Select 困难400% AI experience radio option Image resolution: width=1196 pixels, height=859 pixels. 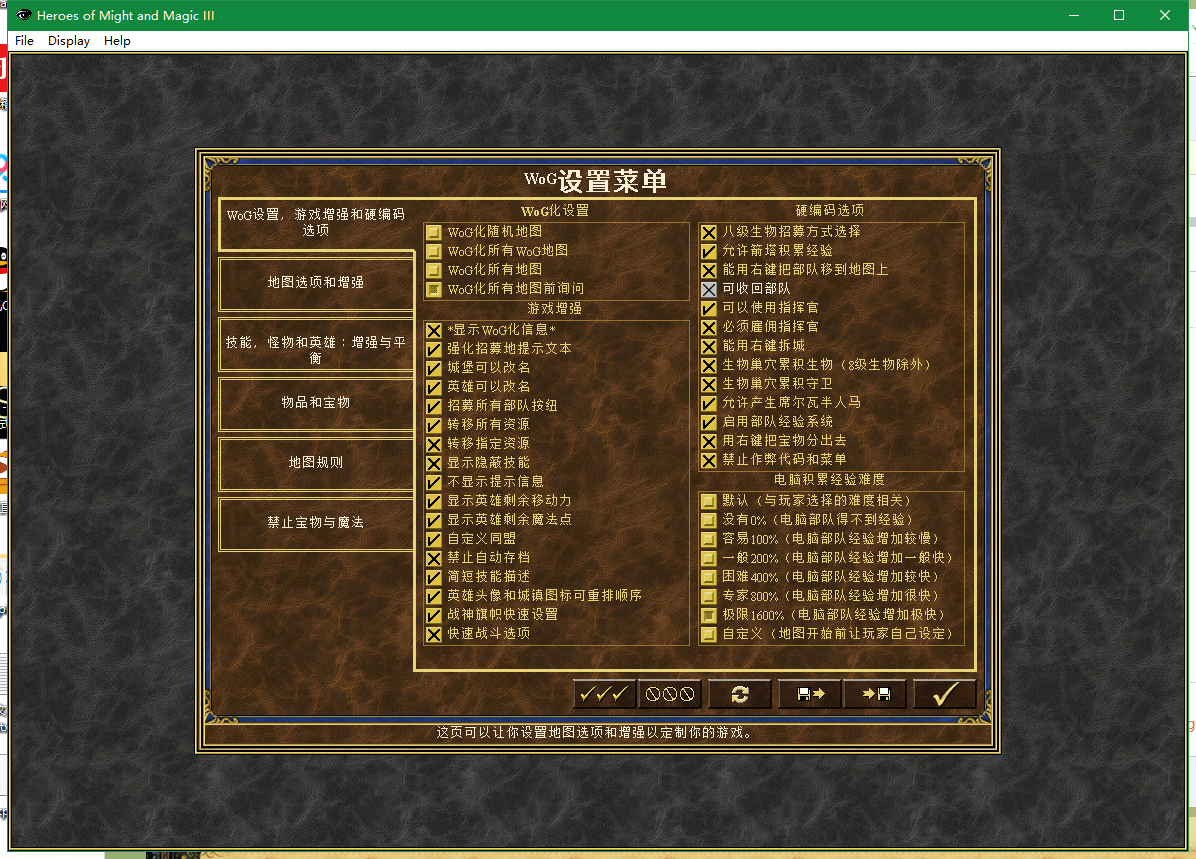tap(709, 577)
